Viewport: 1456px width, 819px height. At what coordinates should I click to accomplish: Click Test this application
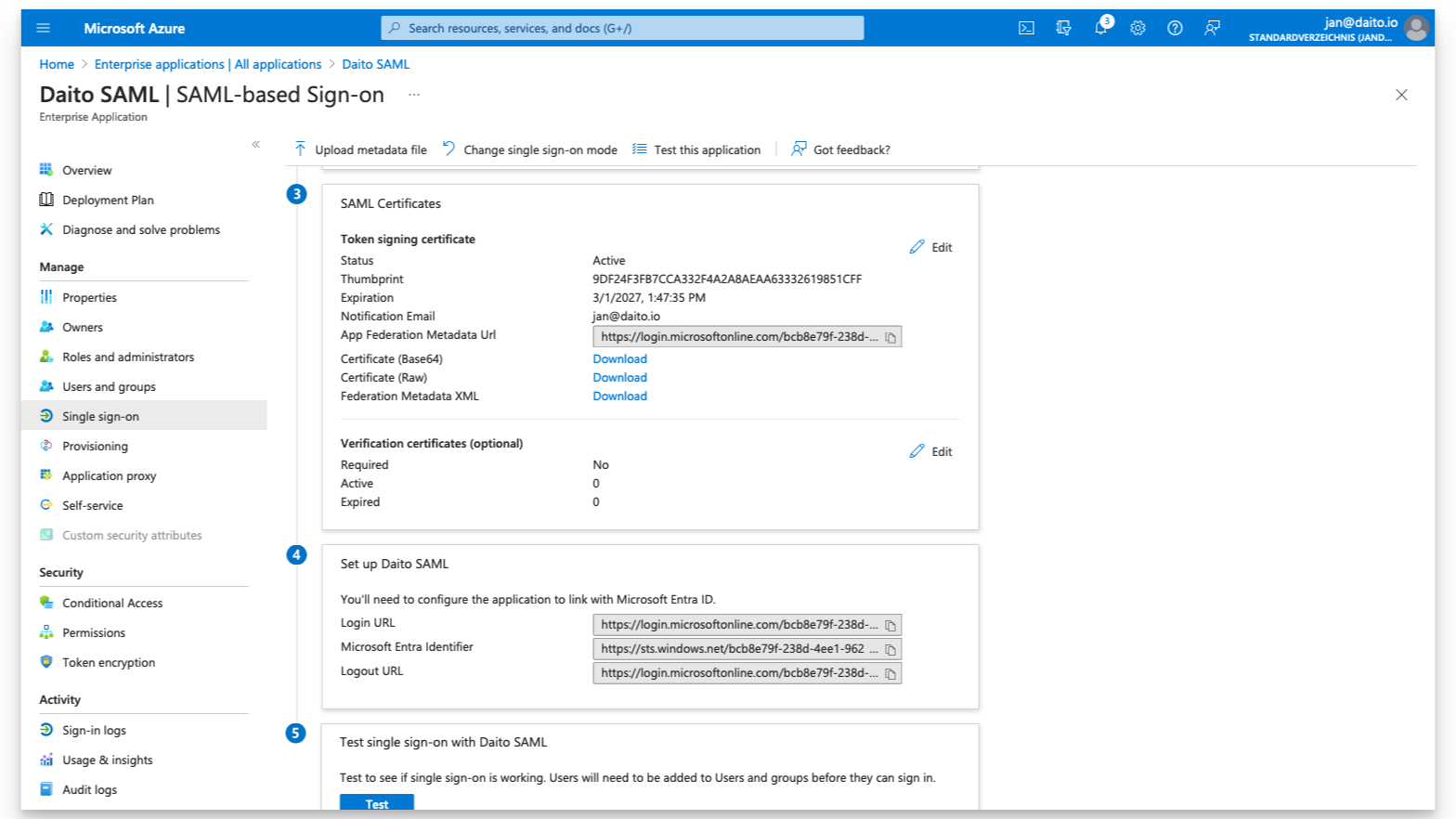point(696,149)
